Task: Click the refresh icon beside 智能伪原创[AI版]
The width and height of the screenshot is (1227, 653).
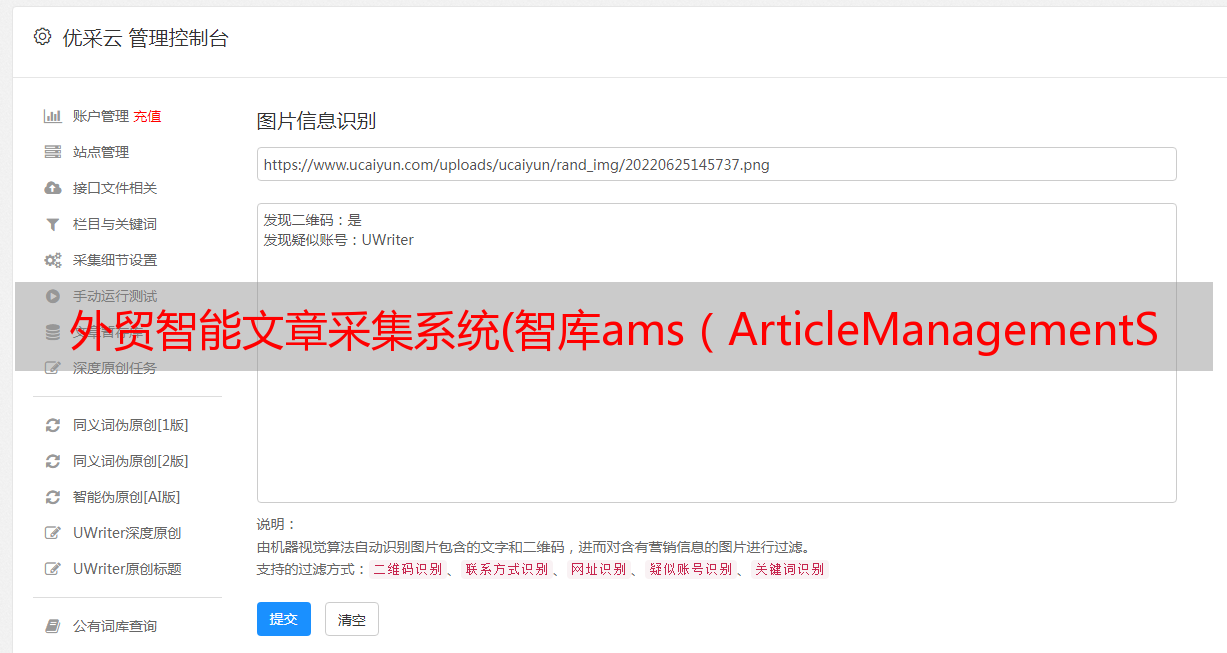Action: click(x=53, y=497)
